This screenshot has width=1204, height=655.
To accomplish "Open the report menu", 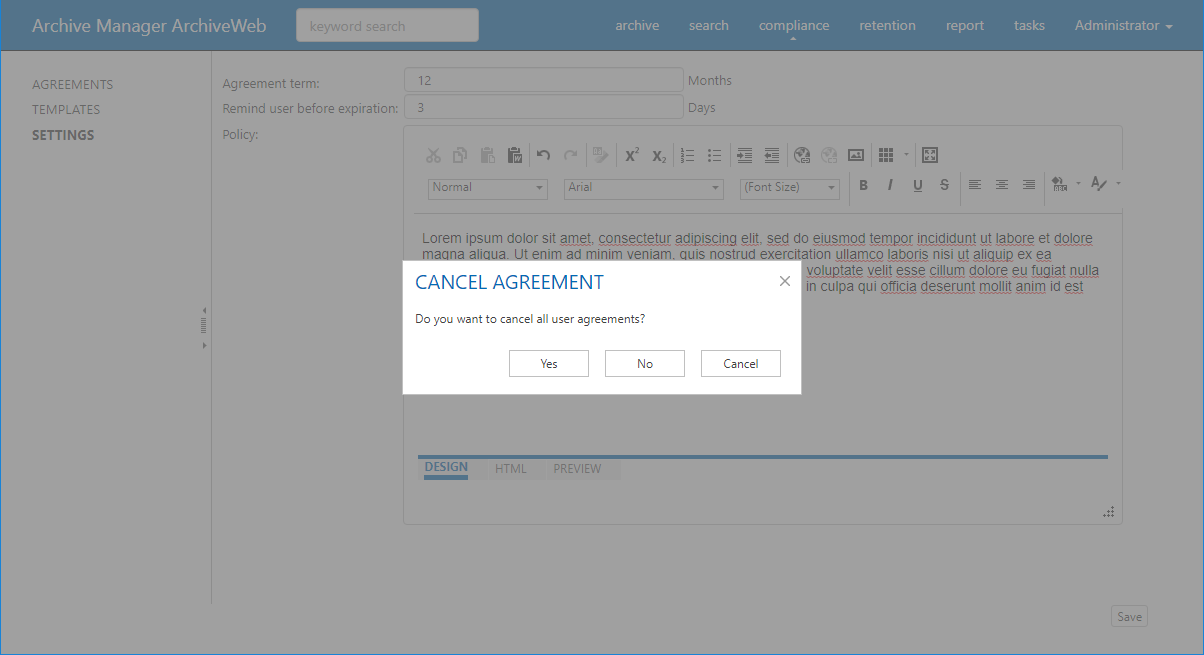I will [x=965, y=26].
